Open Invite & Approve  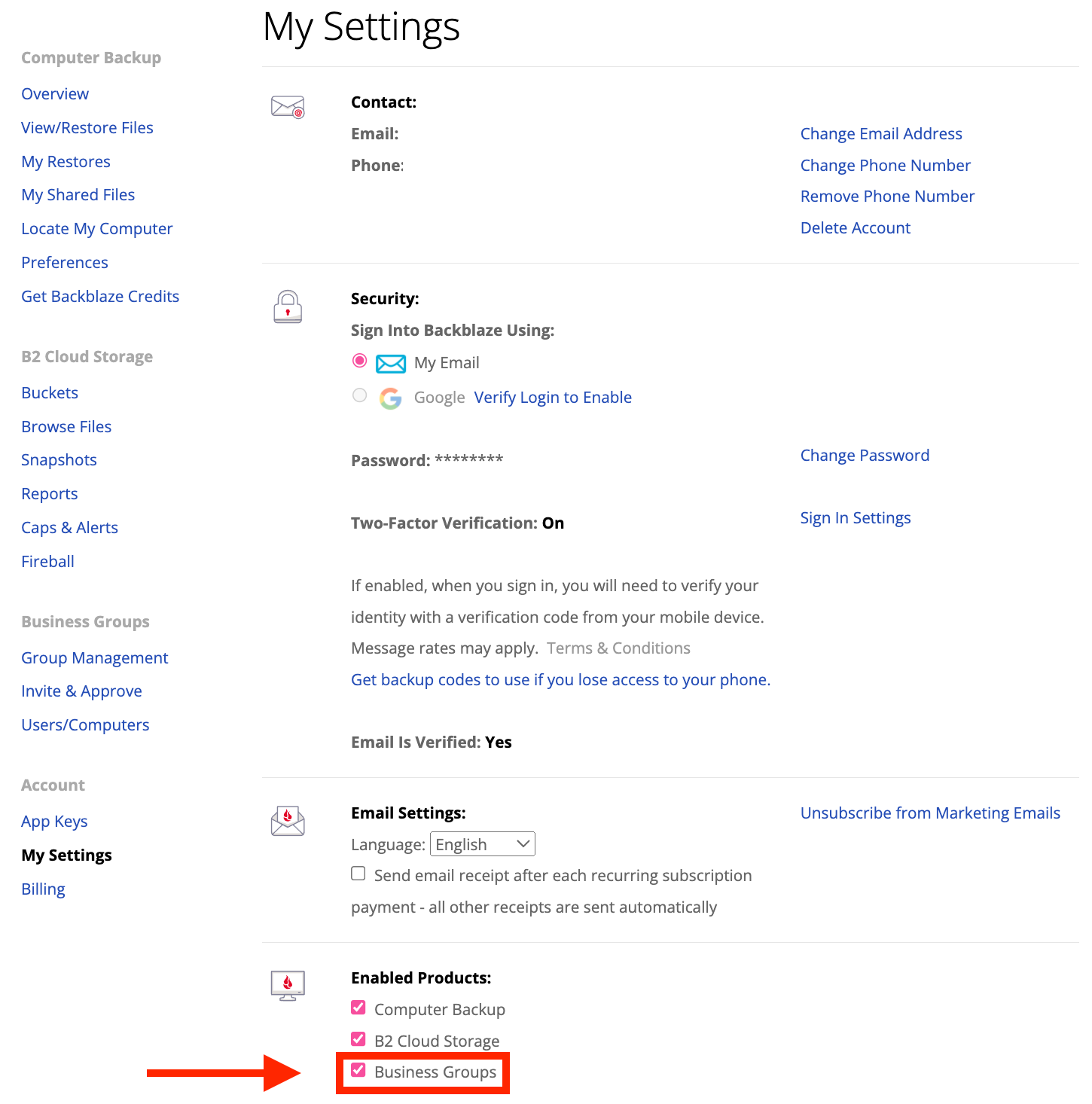[81, 691]
